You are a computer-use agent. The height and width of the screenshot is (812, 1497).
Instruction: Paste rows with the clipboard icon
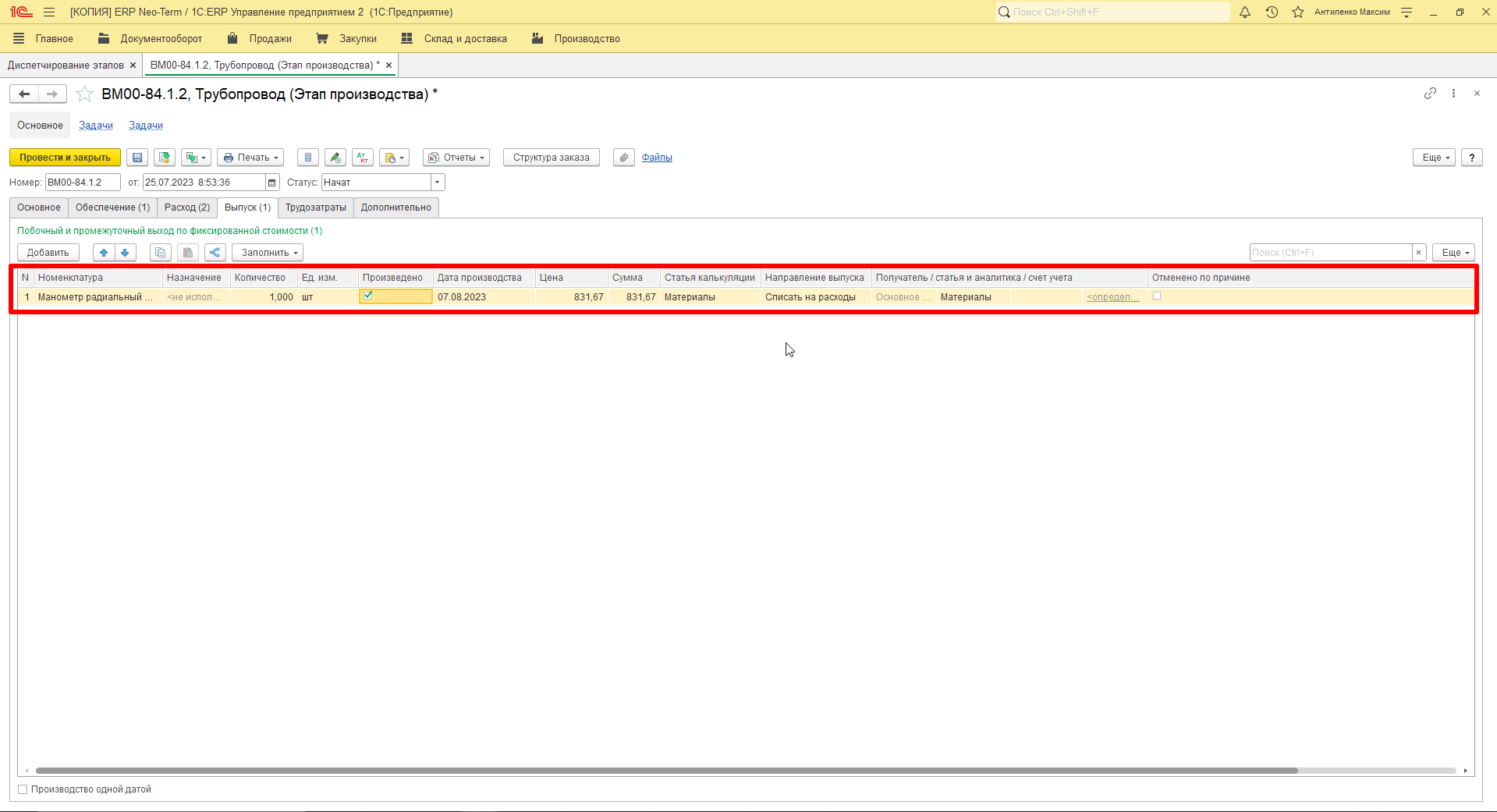[188, 253]
